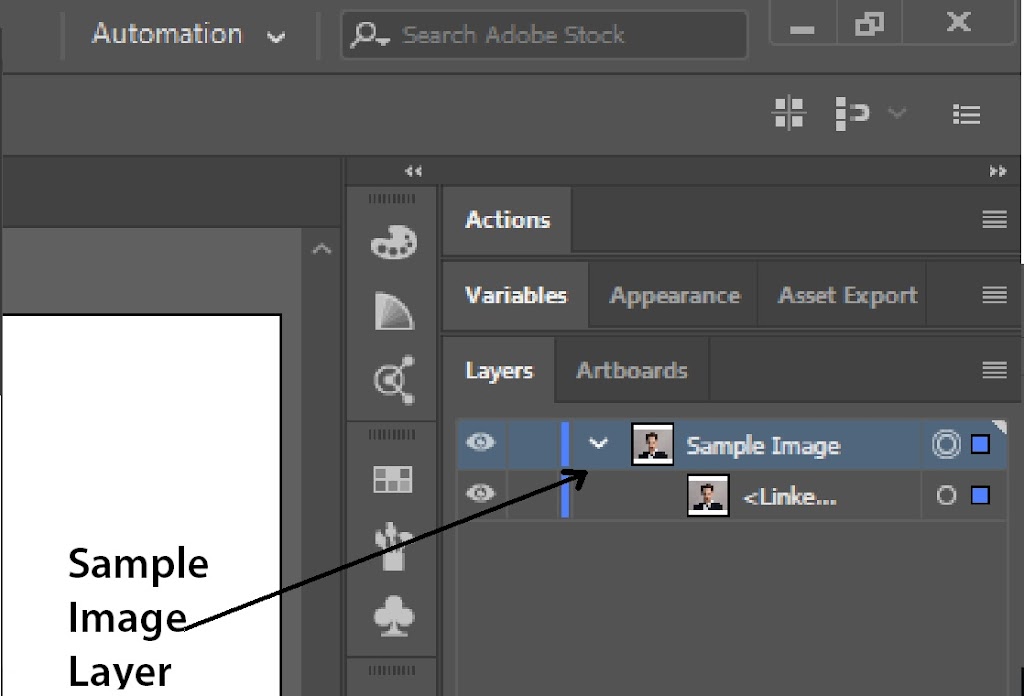Open the Symbols panel club icon
This screenshot has height=696, width=1024.
pyautogui.click(x=393, y=617)
